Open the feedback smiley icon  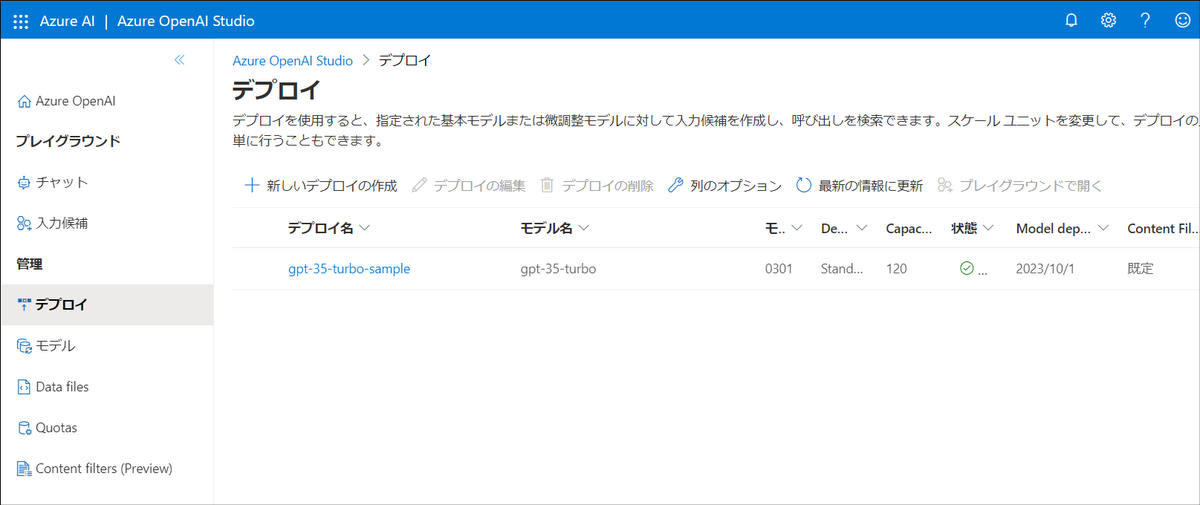click(1182, 20)
